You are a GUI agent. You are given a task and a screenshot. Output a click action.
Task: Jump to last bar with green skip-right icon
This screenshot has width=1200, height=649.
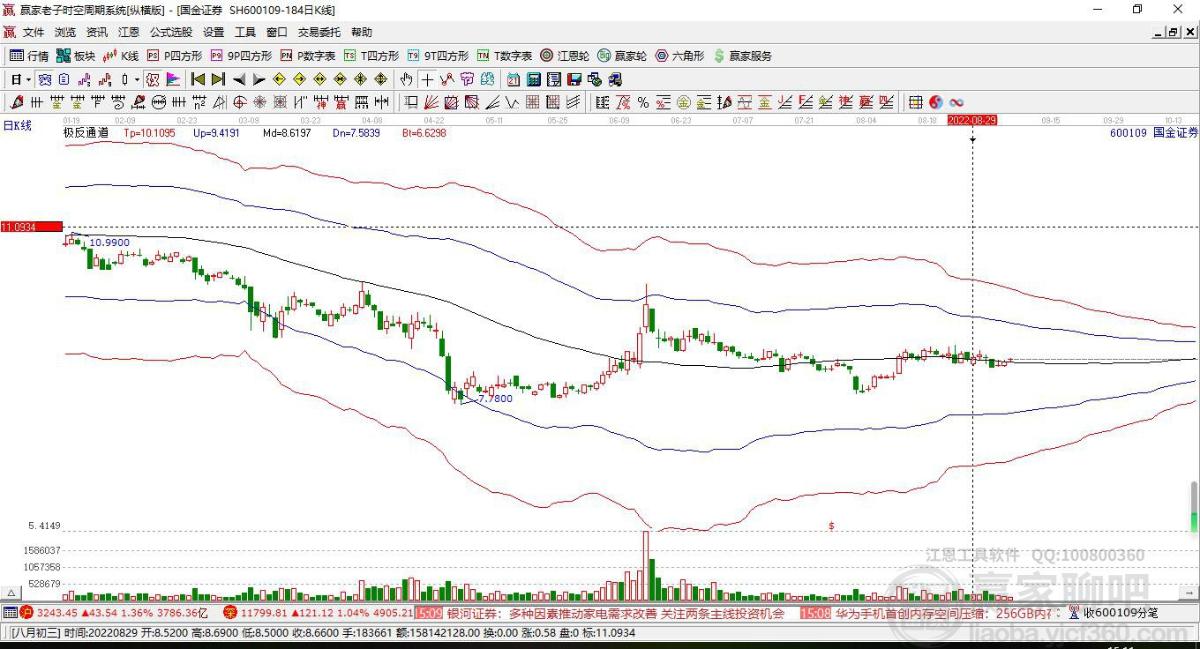pos(218,79)
